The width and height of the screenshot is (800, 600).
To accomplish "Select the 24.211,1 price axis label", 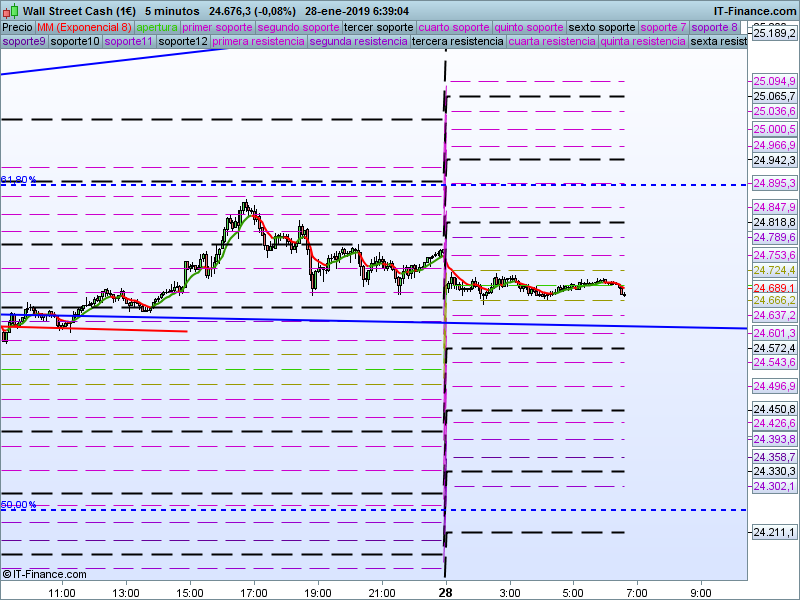I will [774, 532].
